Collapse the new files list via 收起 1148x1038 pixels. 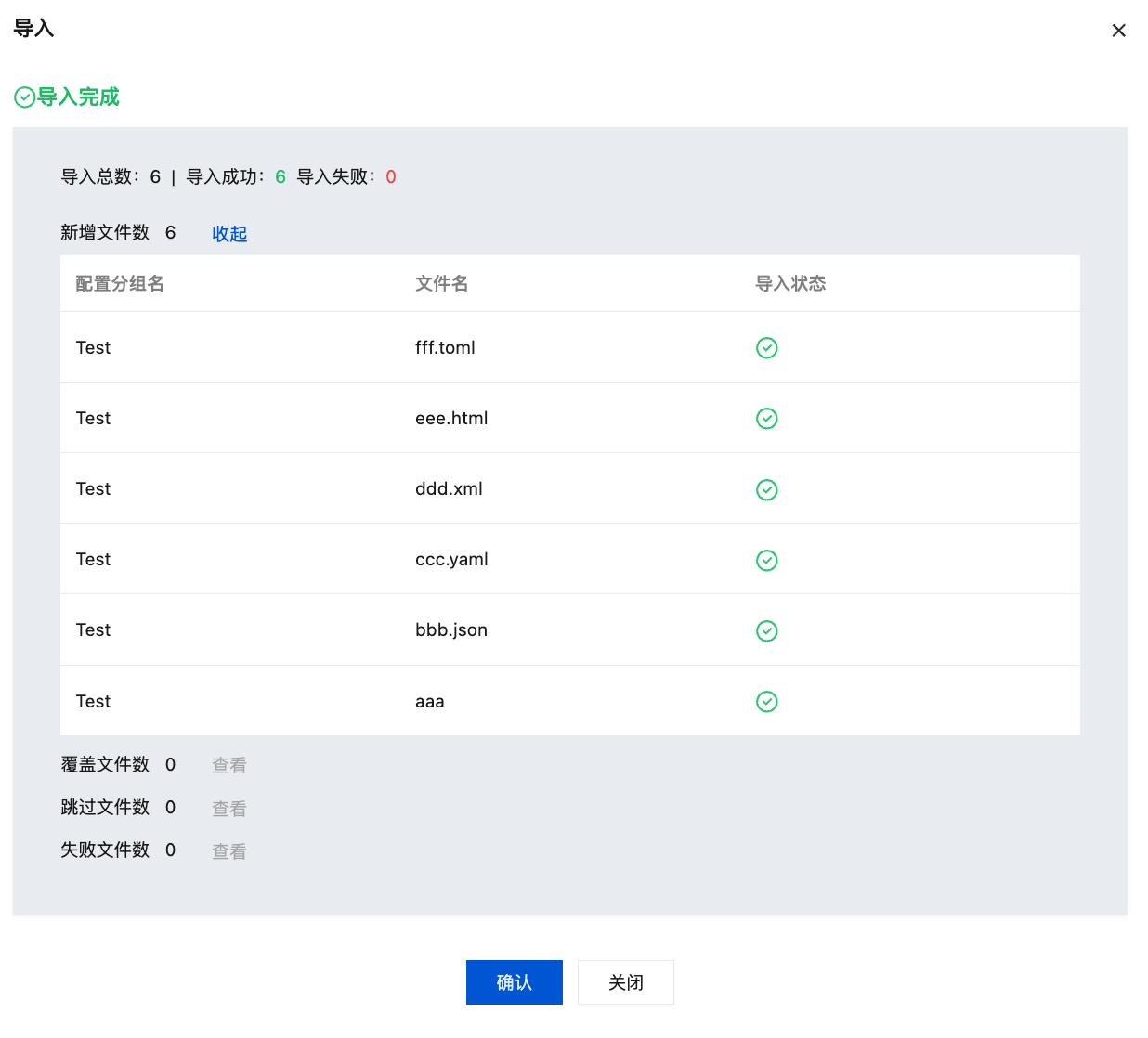click(x=229, y=234)
